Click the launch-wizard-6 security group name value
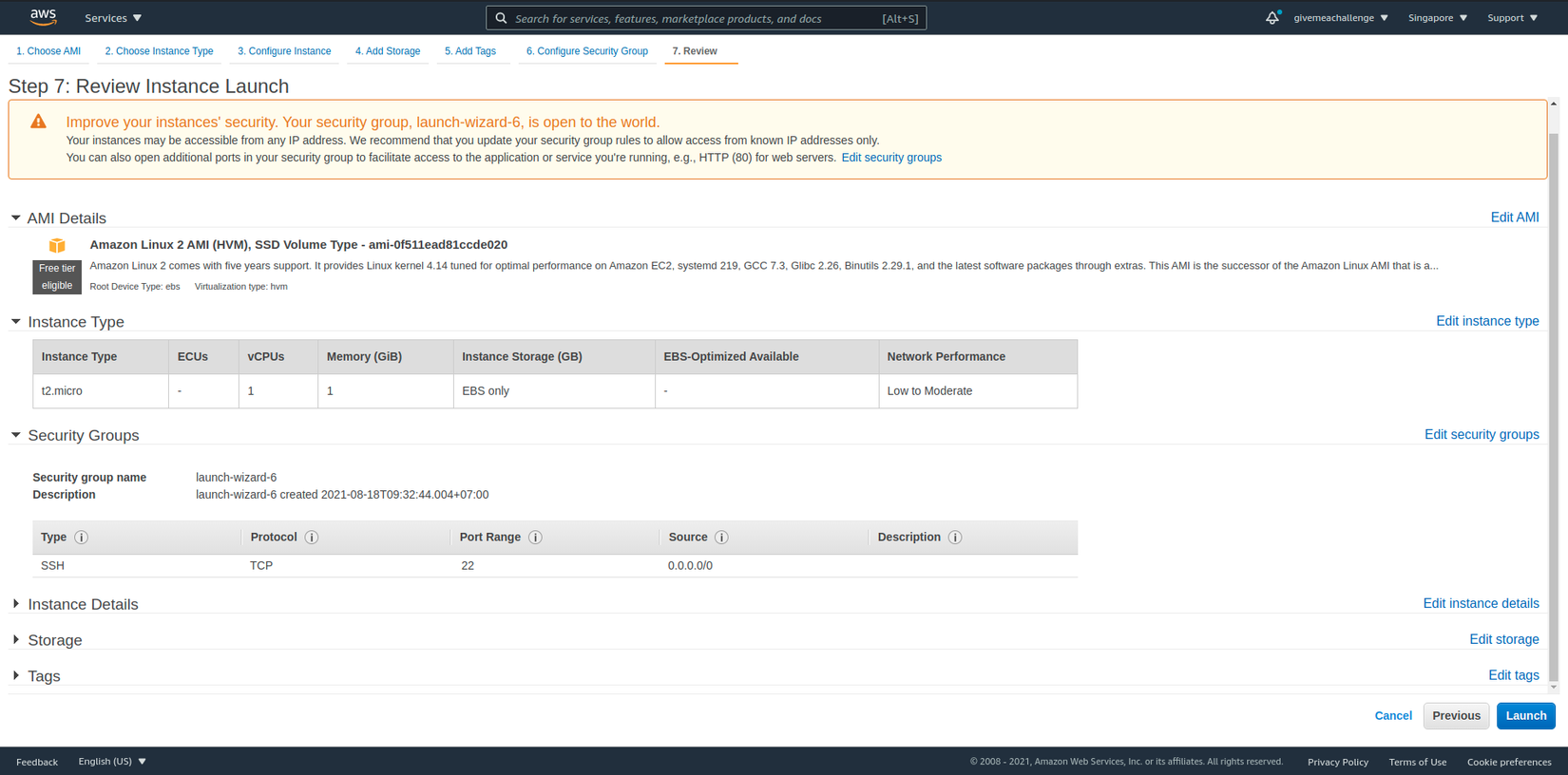 [237, 478]
